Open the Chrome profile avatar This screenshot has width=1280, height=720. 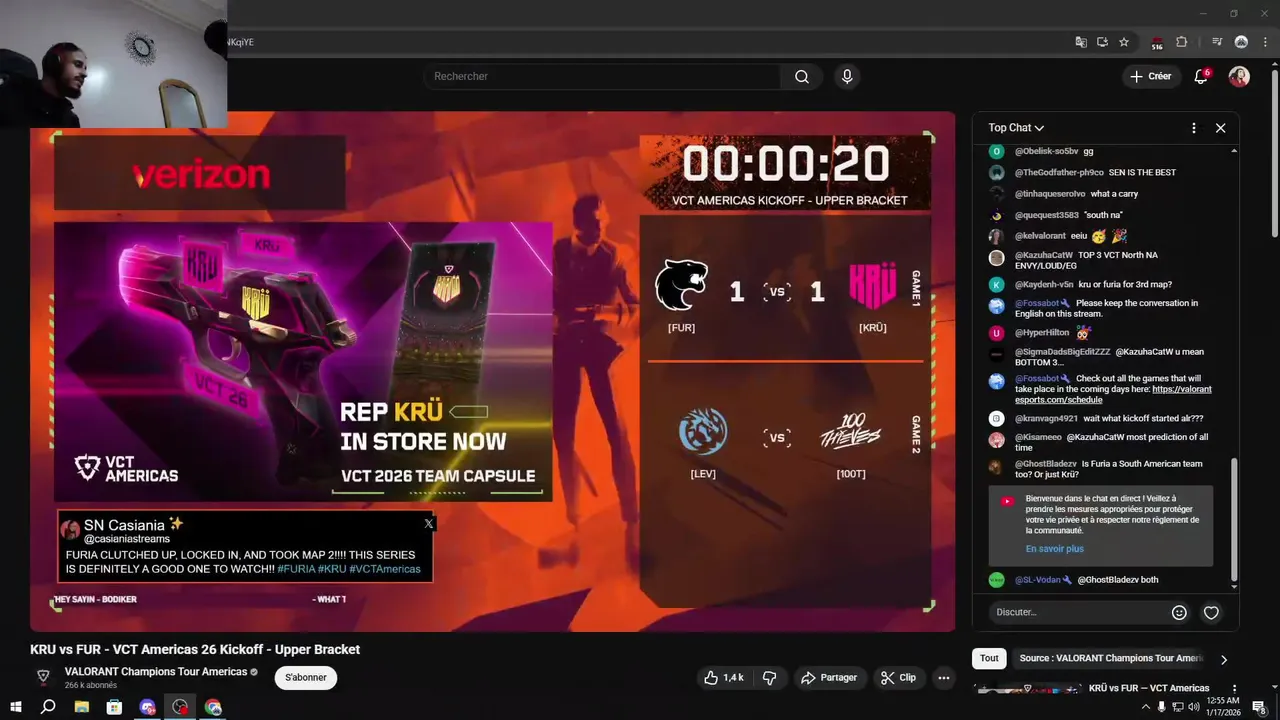pos(1241,42)
